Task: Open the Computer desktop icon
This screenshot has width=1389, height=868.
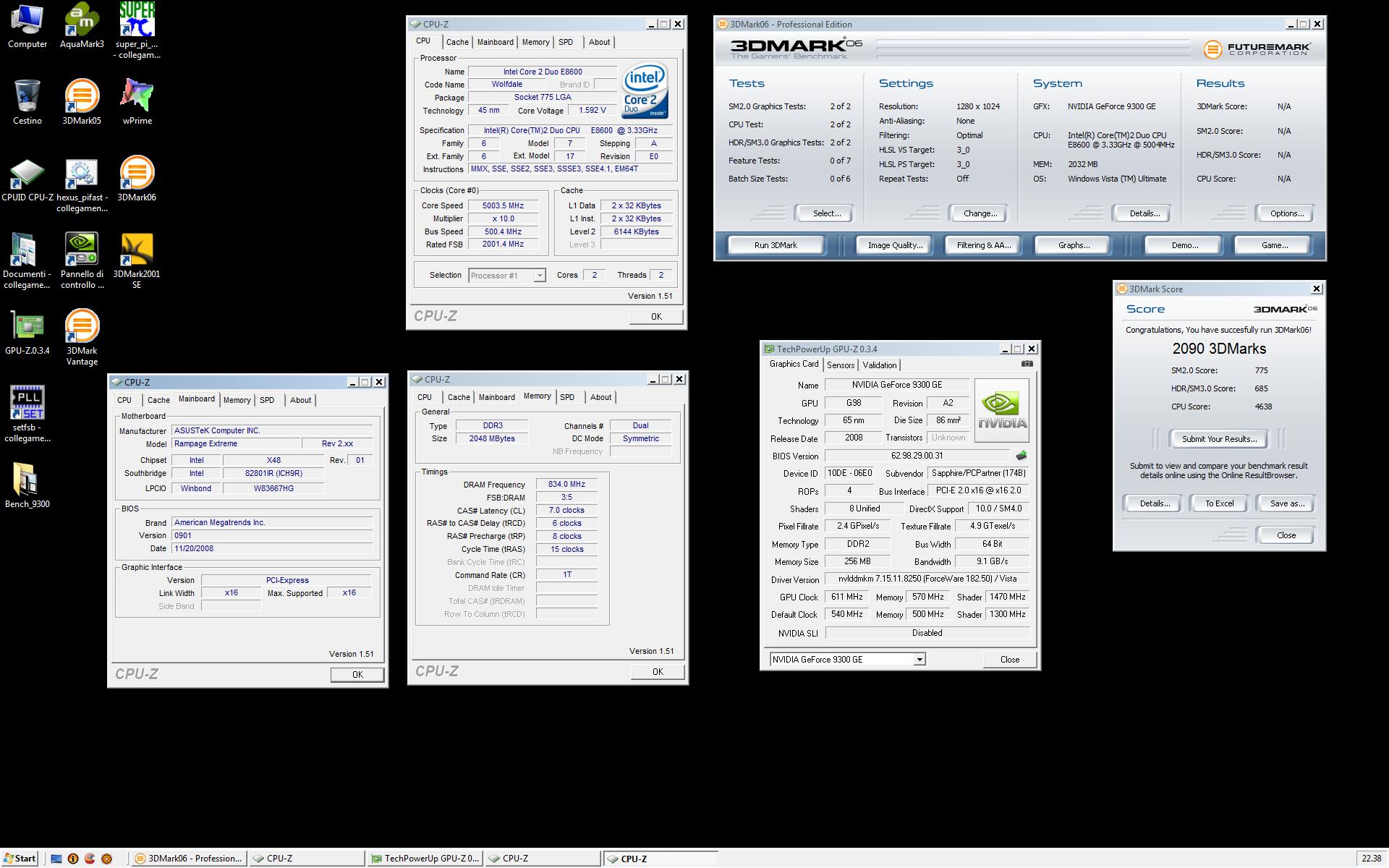Action: point(27,26)
